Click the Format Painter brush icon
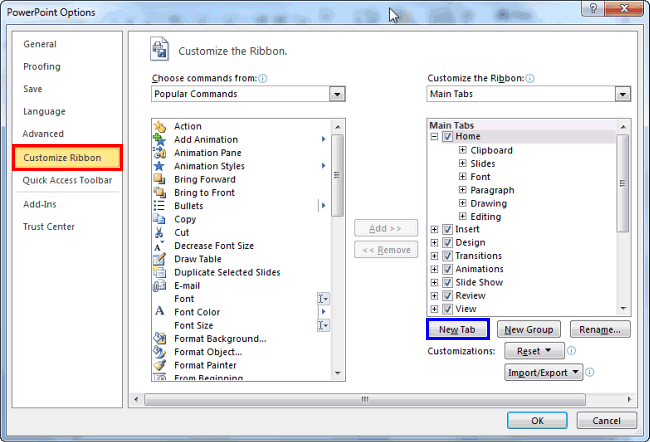Screen dimensions: 650x442 point(160,365)
